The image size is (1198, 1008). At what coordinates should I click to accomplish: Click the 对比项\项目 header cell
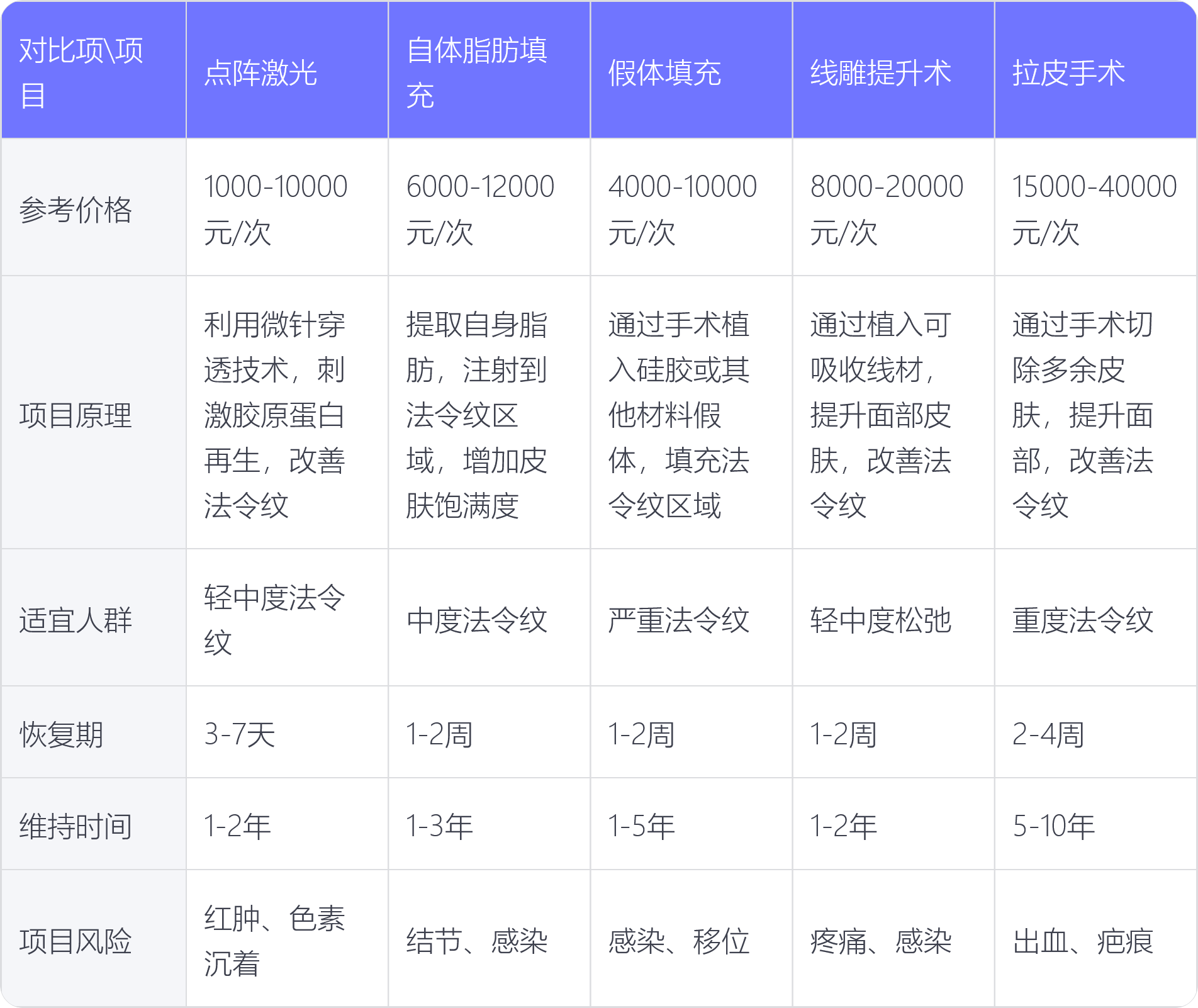(94, 70)
